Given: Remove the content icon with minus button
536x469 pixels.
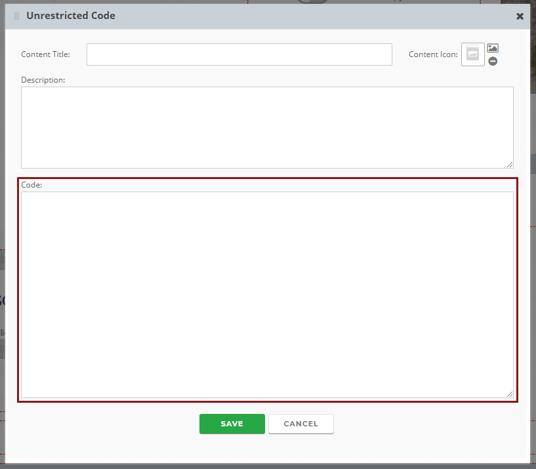Looking at the screenshot, I should tap(493, 61).
